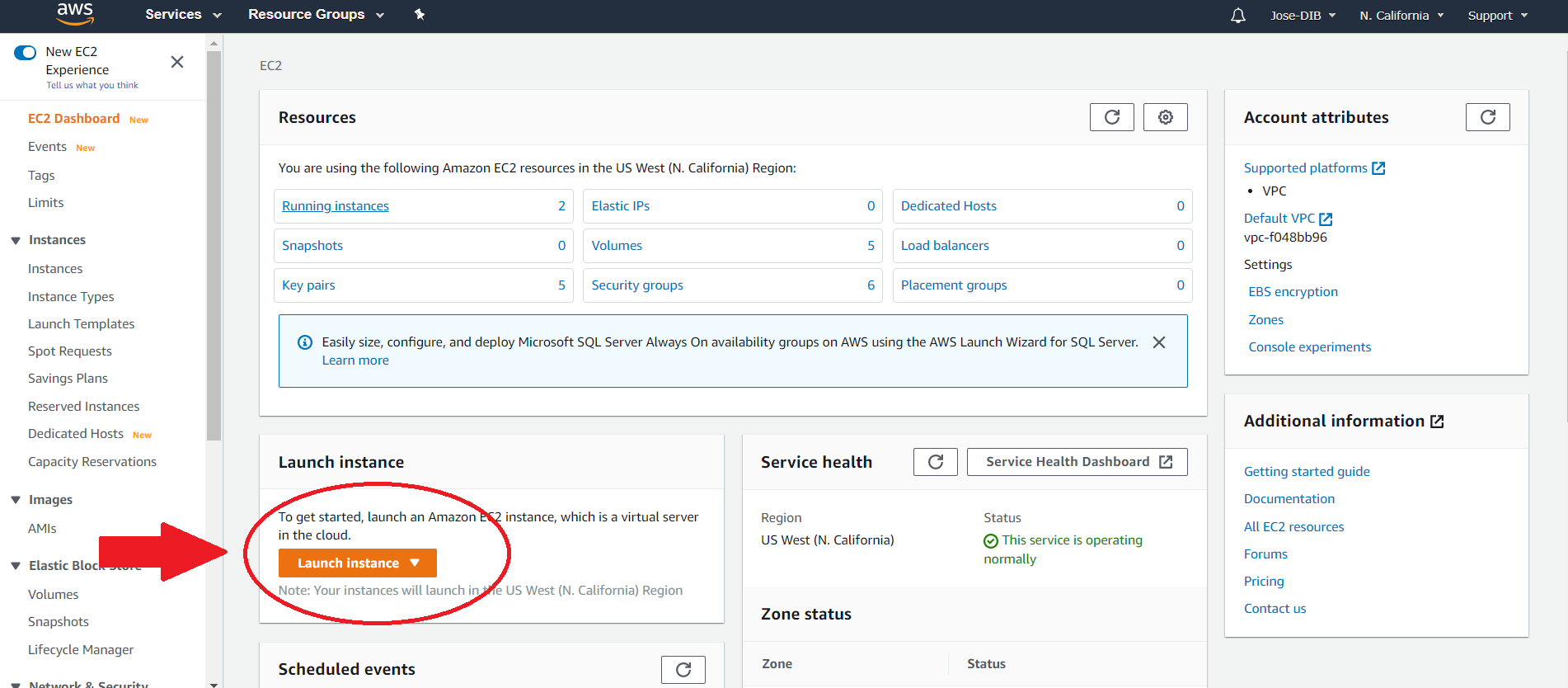1568x688 pixels.
Task: Collapse the Instances sidebar section
Action: [x=16, y=241]
